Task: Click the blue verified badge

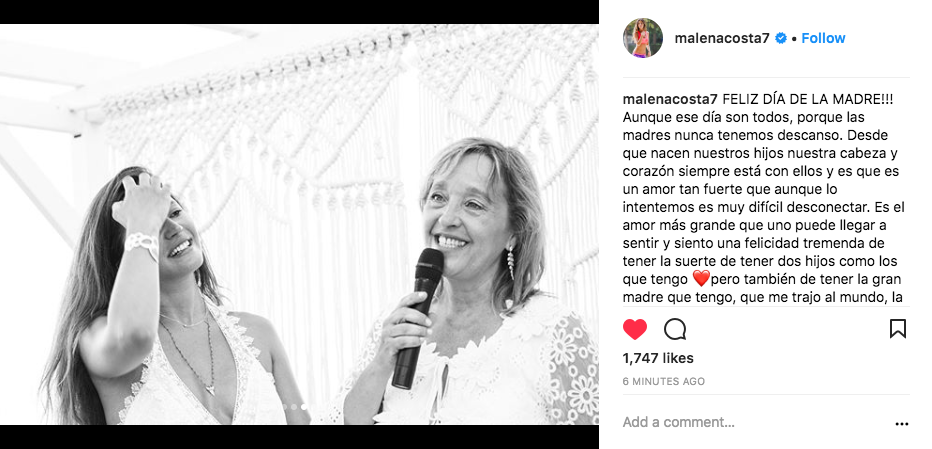Action: 781,38
